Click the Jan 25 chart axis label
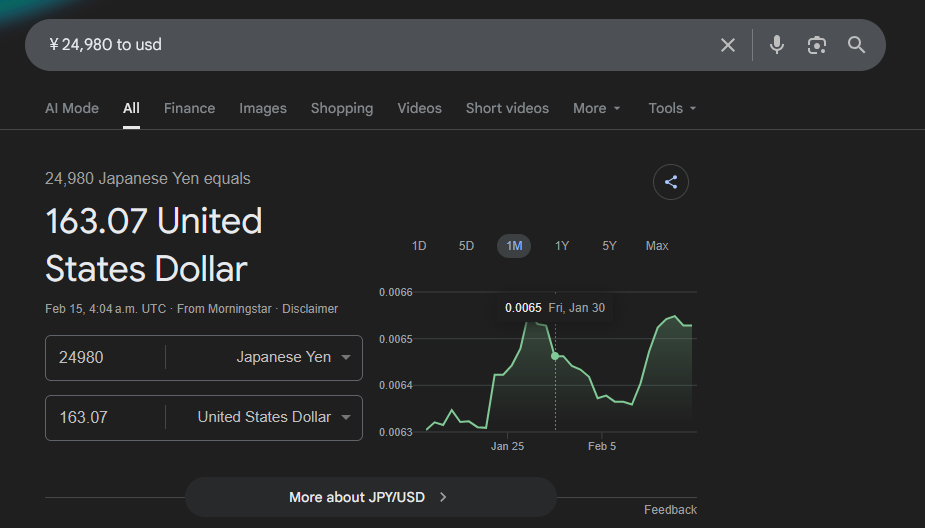Image resolution: width=925 pixels, height=528 pixels. (x=507, y=447)
